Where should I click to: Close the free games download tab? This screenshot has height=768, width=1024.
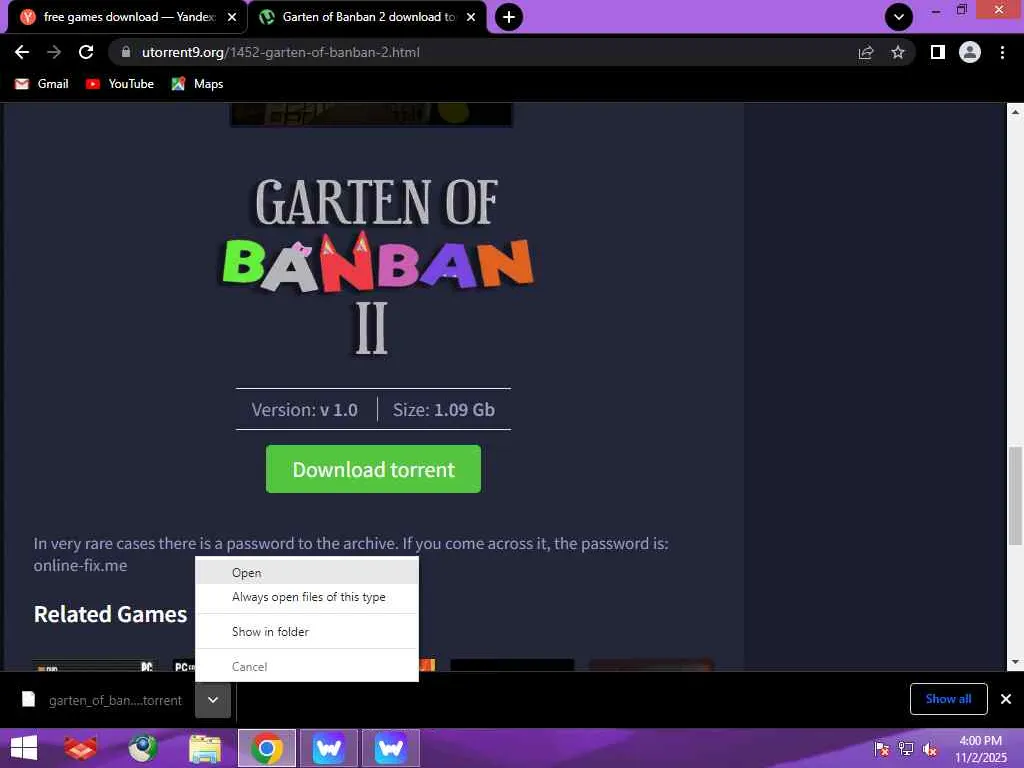(x=232, y=17)
